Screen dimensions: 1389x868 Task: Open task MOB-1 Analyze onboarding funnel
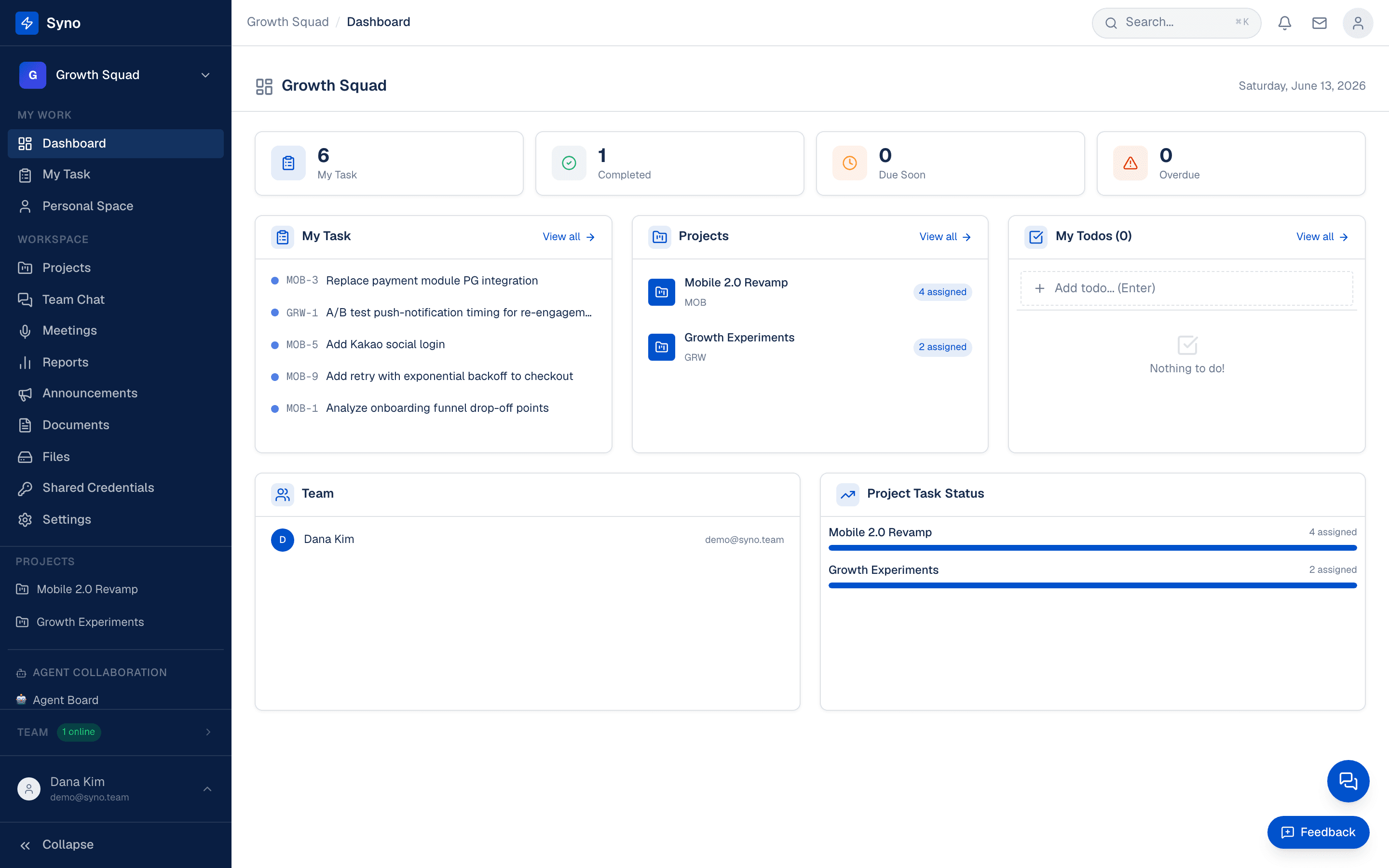pyautogui.click(x=434, y=408)
